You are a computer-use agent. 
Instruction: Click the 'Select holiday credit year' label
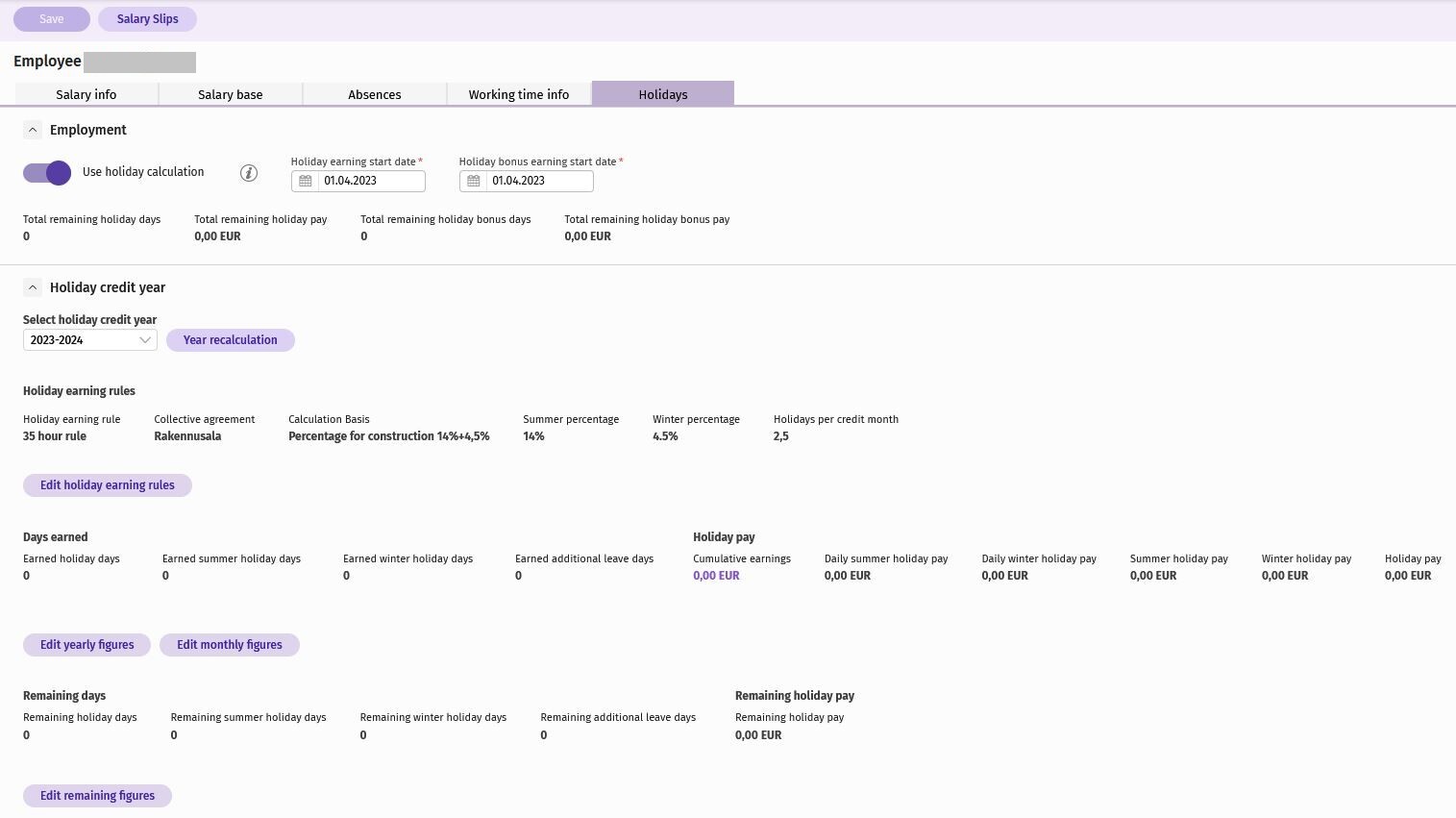click(x=89, y=320)
